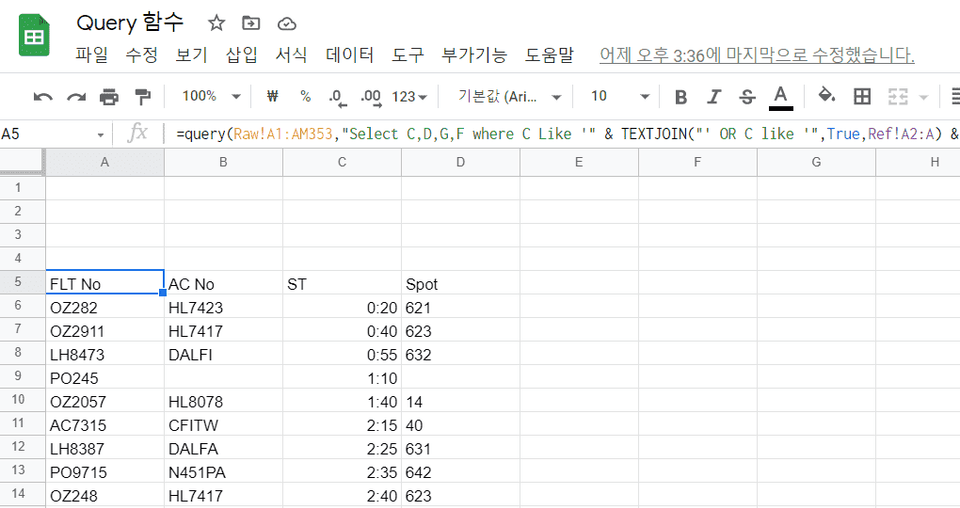960x508 pixels.
Task: Click the Query 함수 document title
Action: coord(130,23)
